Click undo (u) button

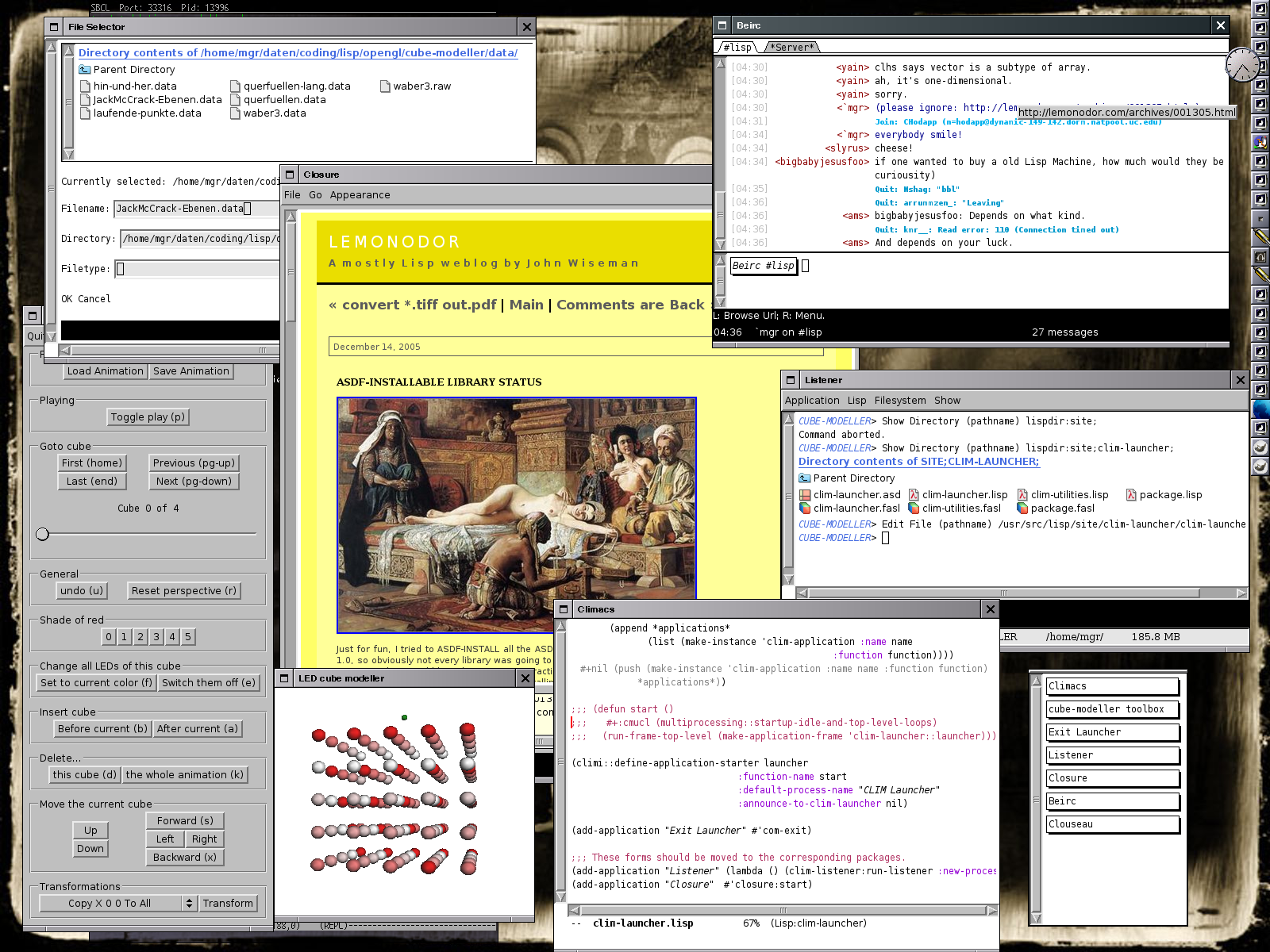82,591
